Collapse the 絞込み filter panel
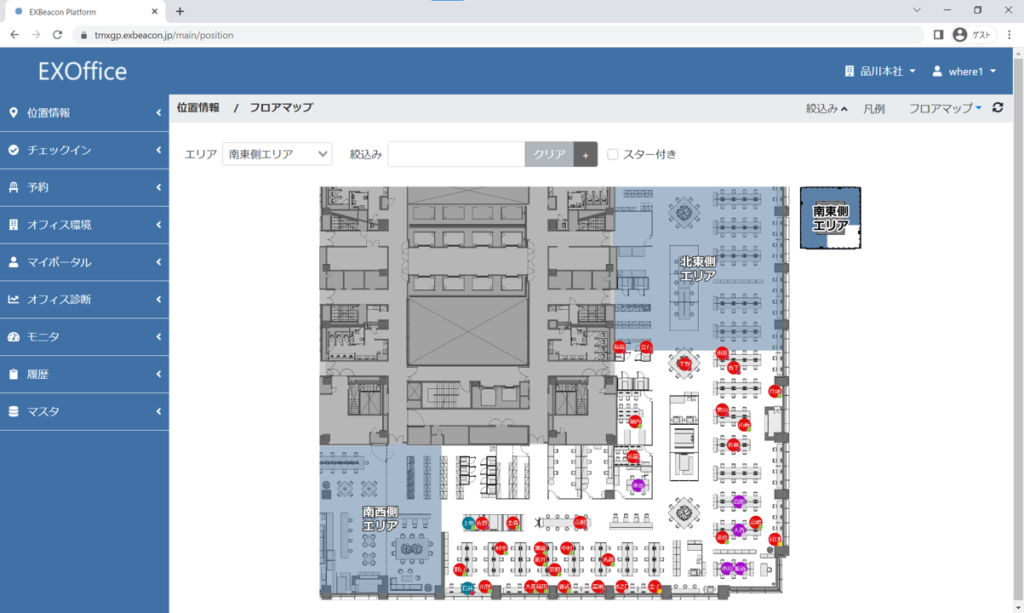 click(x=827, y=108)
